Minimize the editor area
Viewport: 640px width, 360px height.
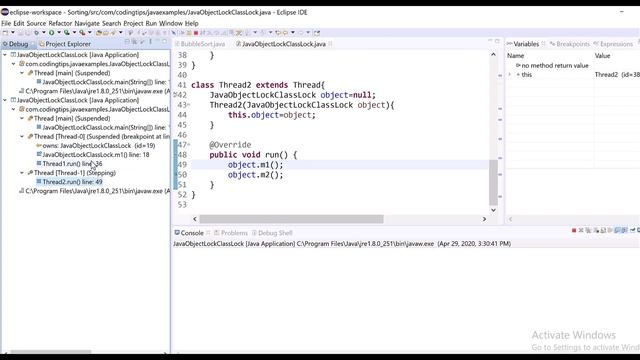click(x=490, y=41)
